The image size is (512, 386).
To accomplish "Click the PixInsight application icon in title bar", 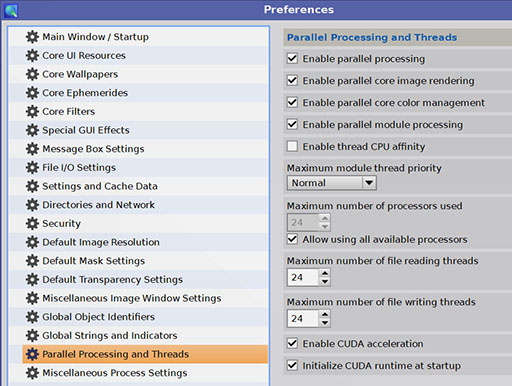I will click(11, 11).
